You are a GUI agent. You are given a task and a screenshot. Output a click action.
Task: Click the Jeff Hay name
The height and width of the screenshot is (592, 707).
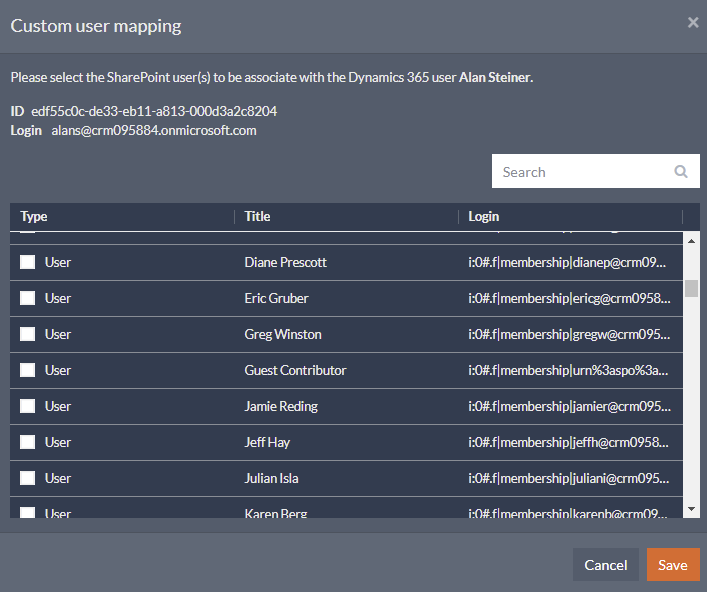tap(267, 443)
